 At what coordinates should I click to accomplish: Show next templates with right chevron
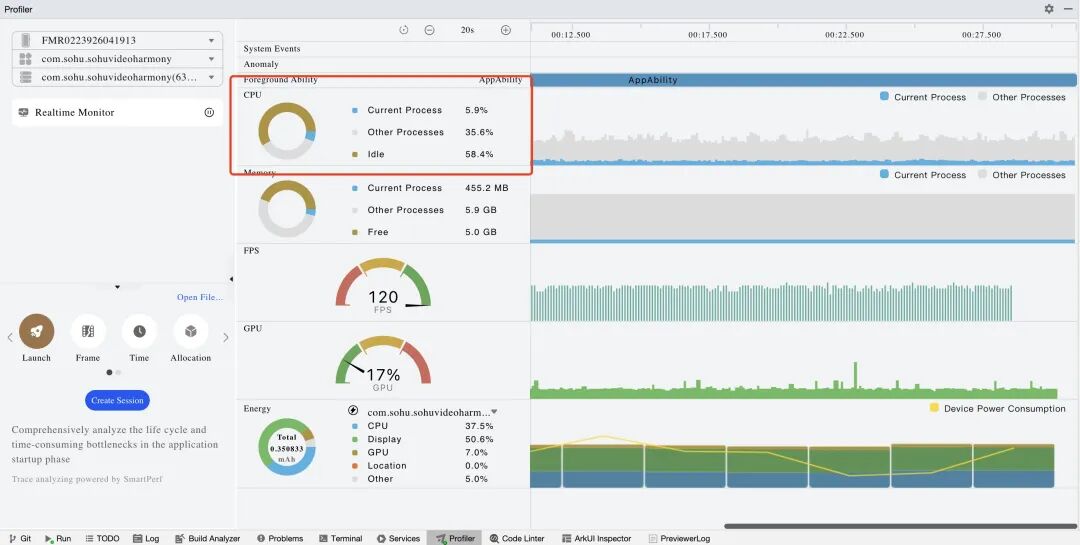click(x=226, y=338)
